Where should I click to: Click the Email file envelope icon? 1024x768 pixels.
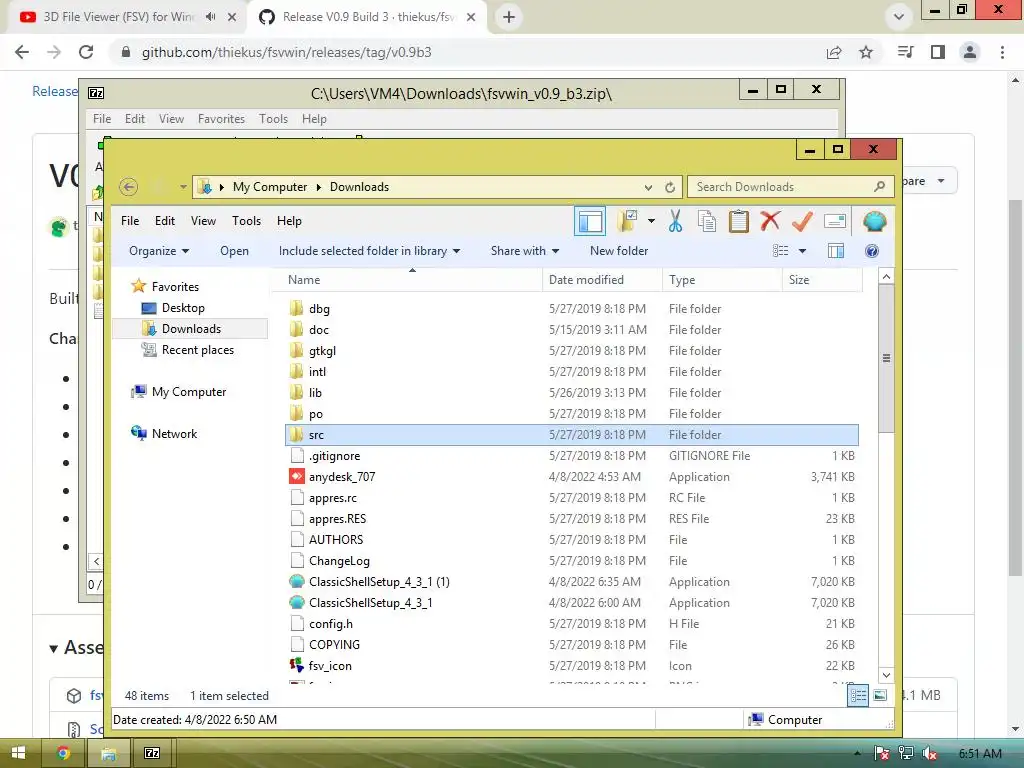pos(835,221)
